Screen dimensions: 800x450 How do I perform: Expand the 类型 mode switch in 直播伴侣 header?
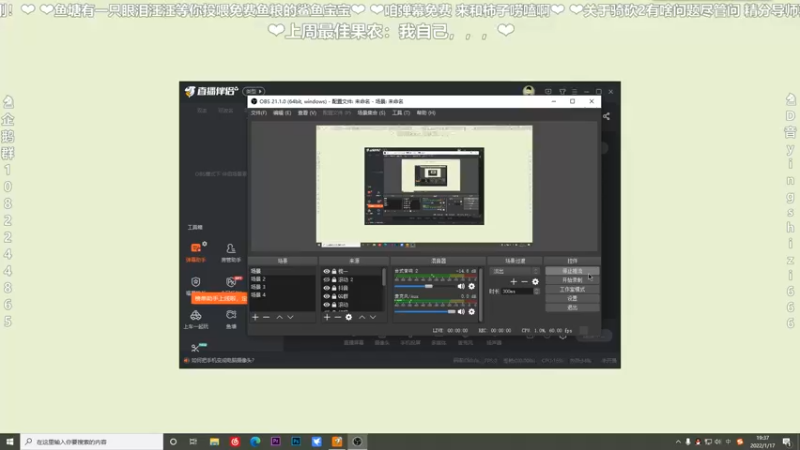254,91
